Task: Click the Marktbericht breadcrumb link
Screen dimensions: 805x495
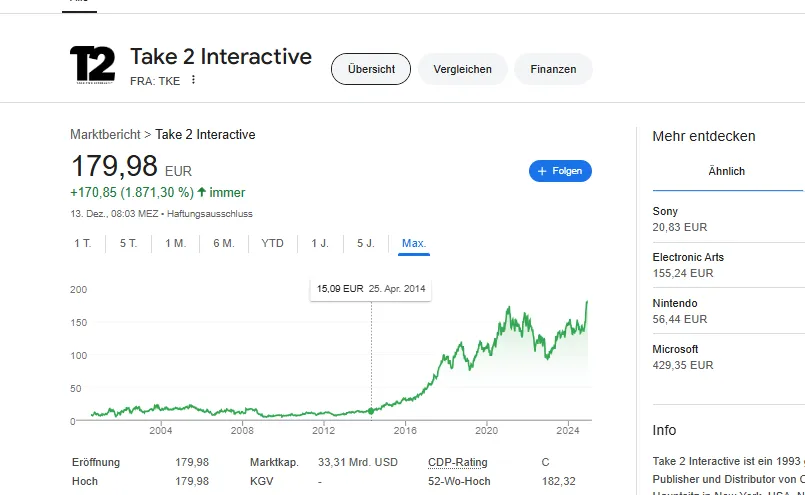Action: pyautogui.click(x=105, y=134)
